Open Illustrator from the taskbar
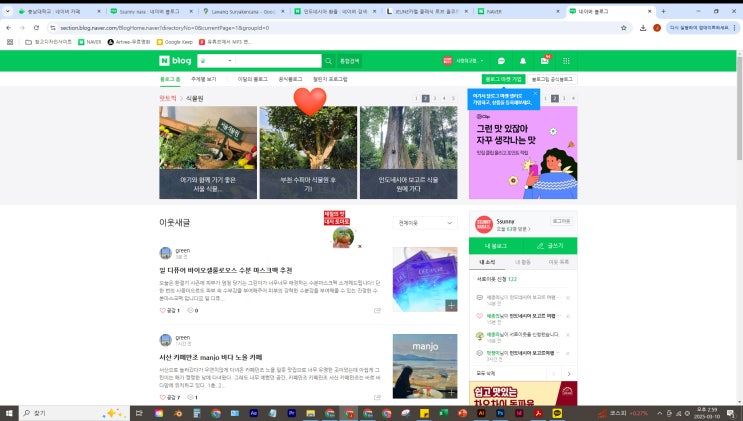The height and width of the screenshot is (421, 743). (x=481, y=413)
